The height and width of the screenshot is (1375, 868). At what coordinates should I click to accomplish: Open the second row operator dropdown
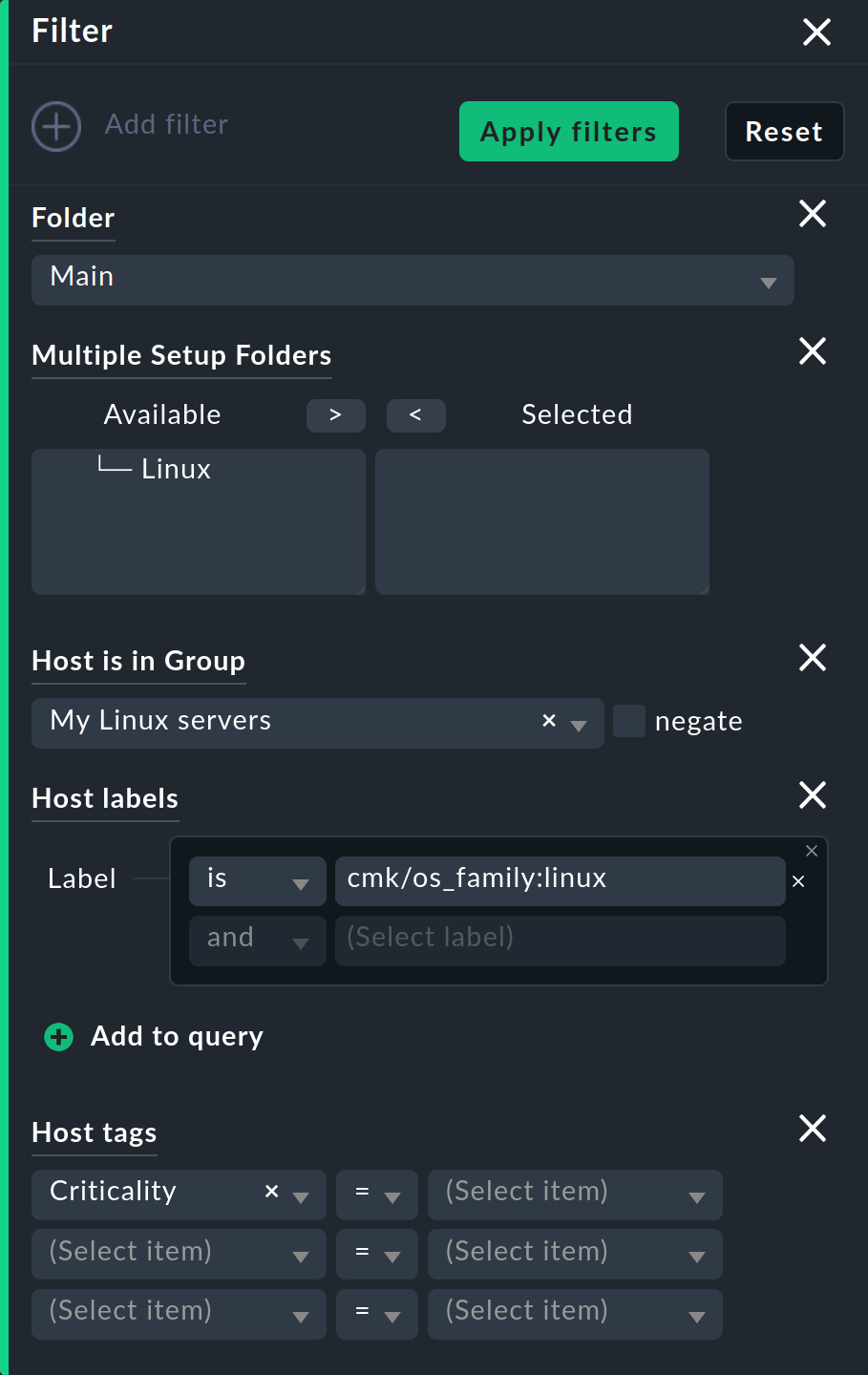pos(377,1255)
